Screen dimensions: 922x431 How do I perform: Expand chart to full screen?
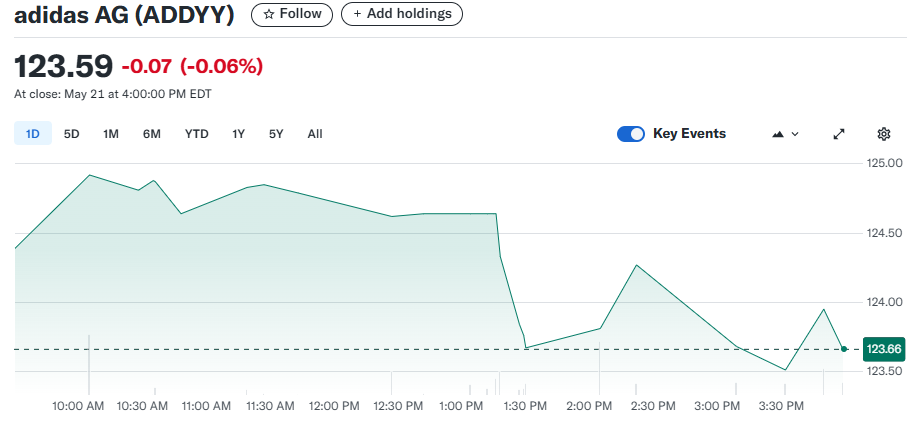coord(839,134)
